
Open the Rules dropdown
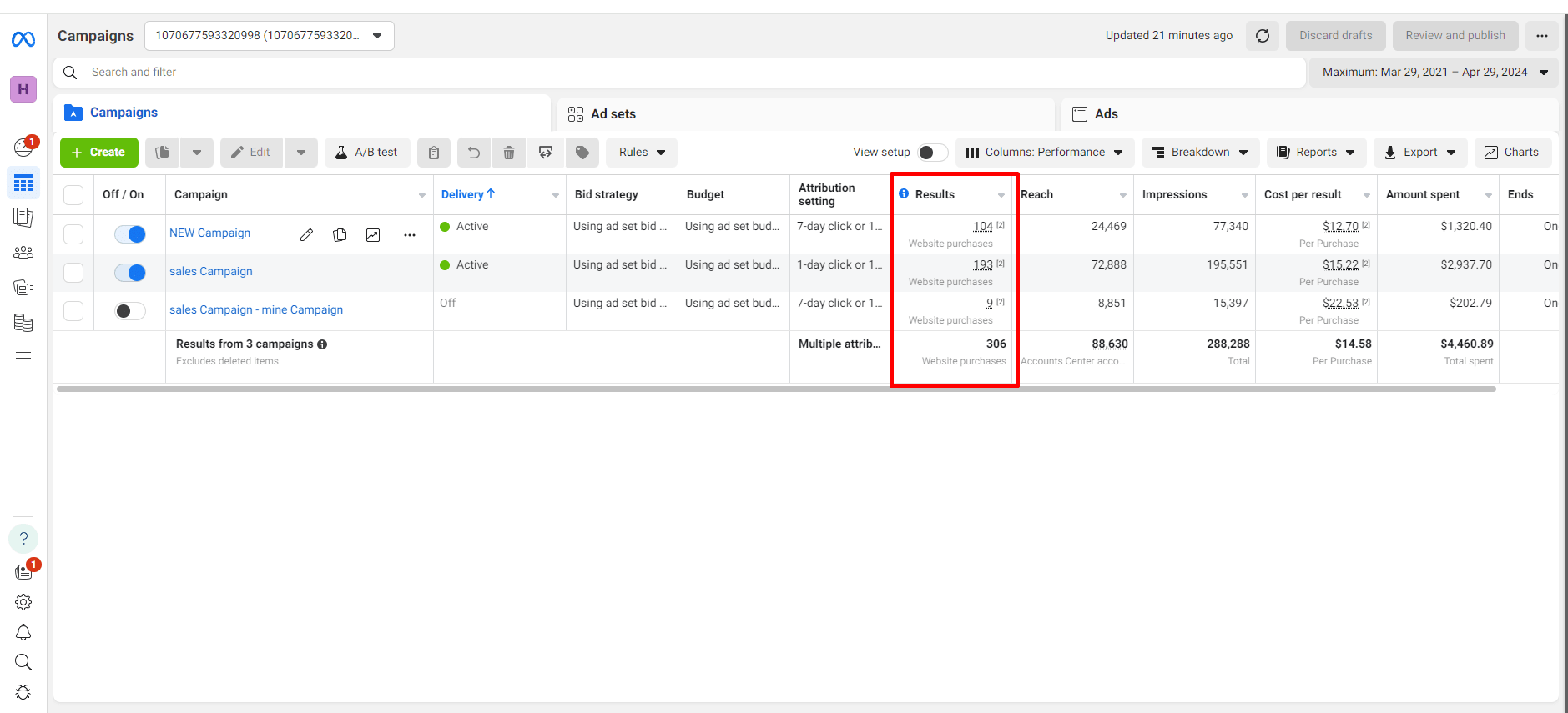(x=642, y=153)
